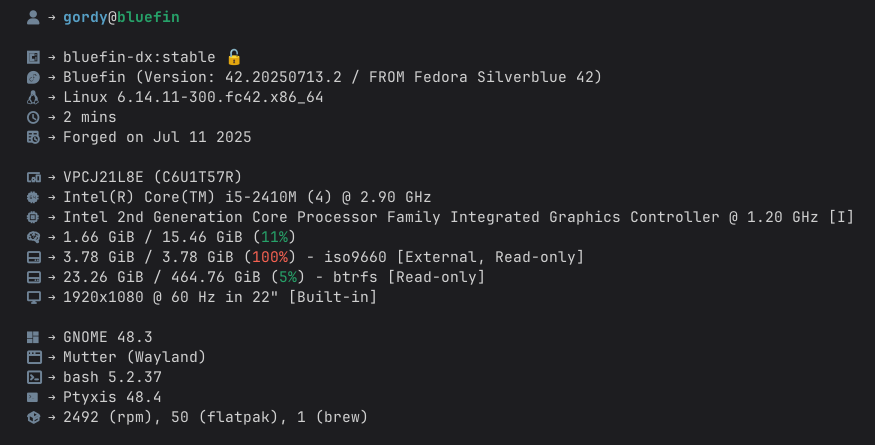
Task: Click the CPU chip icon for Intel i5-2410M
Action: click(33, 197)
